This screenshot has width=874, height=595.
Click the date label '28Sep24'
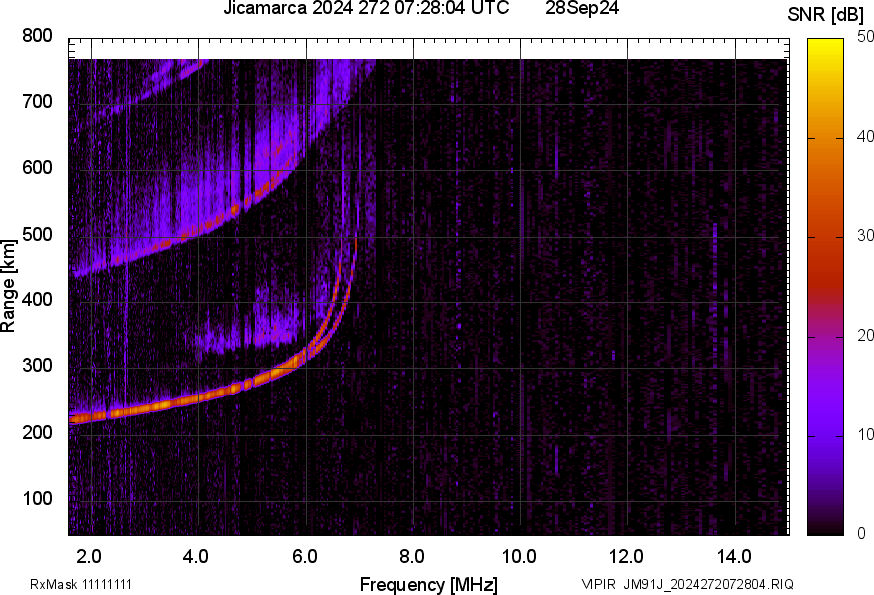582,8
